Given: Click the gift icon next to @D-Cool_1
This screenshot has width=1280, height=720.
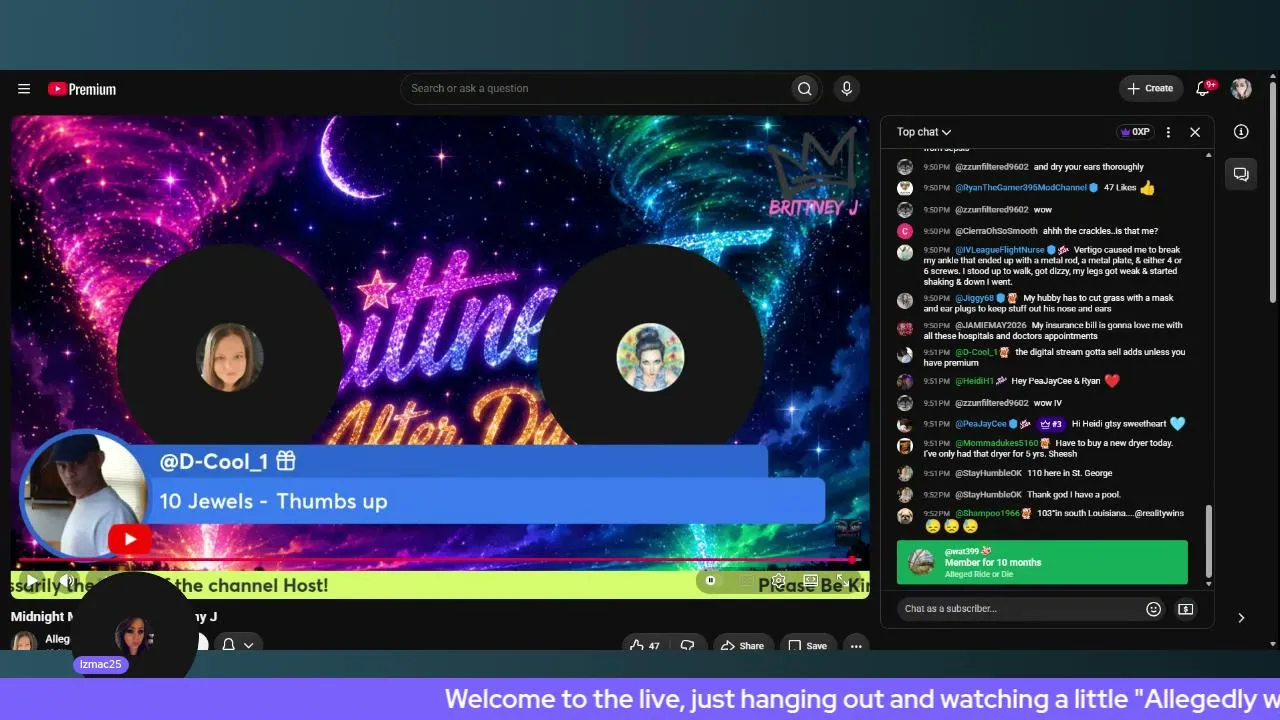Looking at the screenshot, I should point(286,461).
